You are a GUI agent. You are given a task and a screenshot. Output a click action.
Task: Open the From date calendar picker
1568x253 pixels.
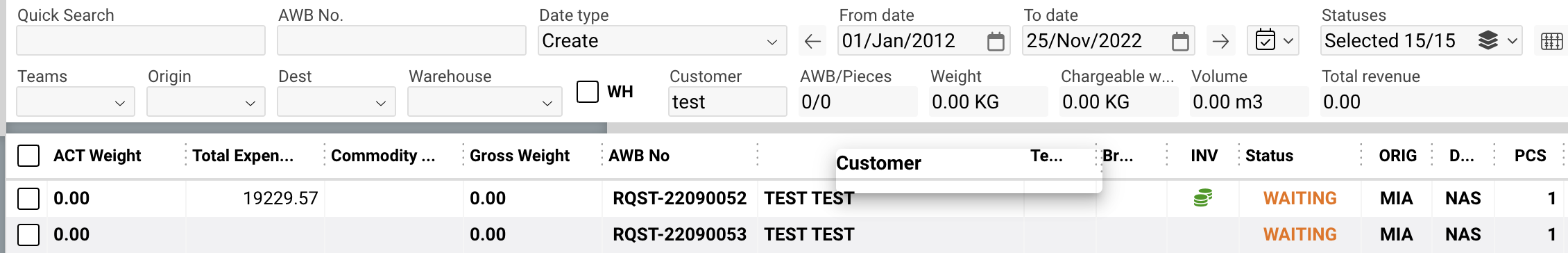point(996,42)
